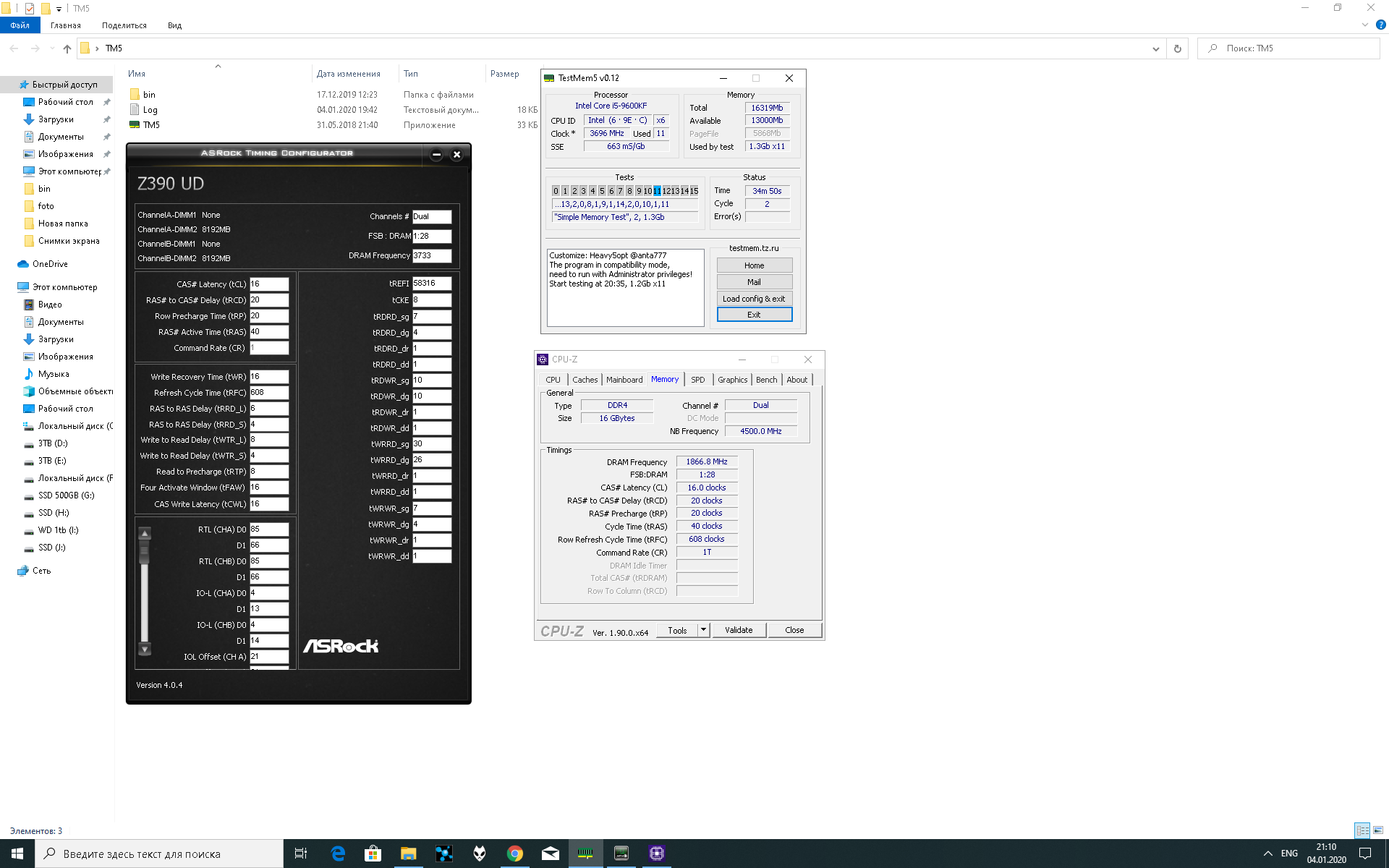Open Chrome from the taskbar
This screenshot has height=868, width=1389.
(514, 854)
